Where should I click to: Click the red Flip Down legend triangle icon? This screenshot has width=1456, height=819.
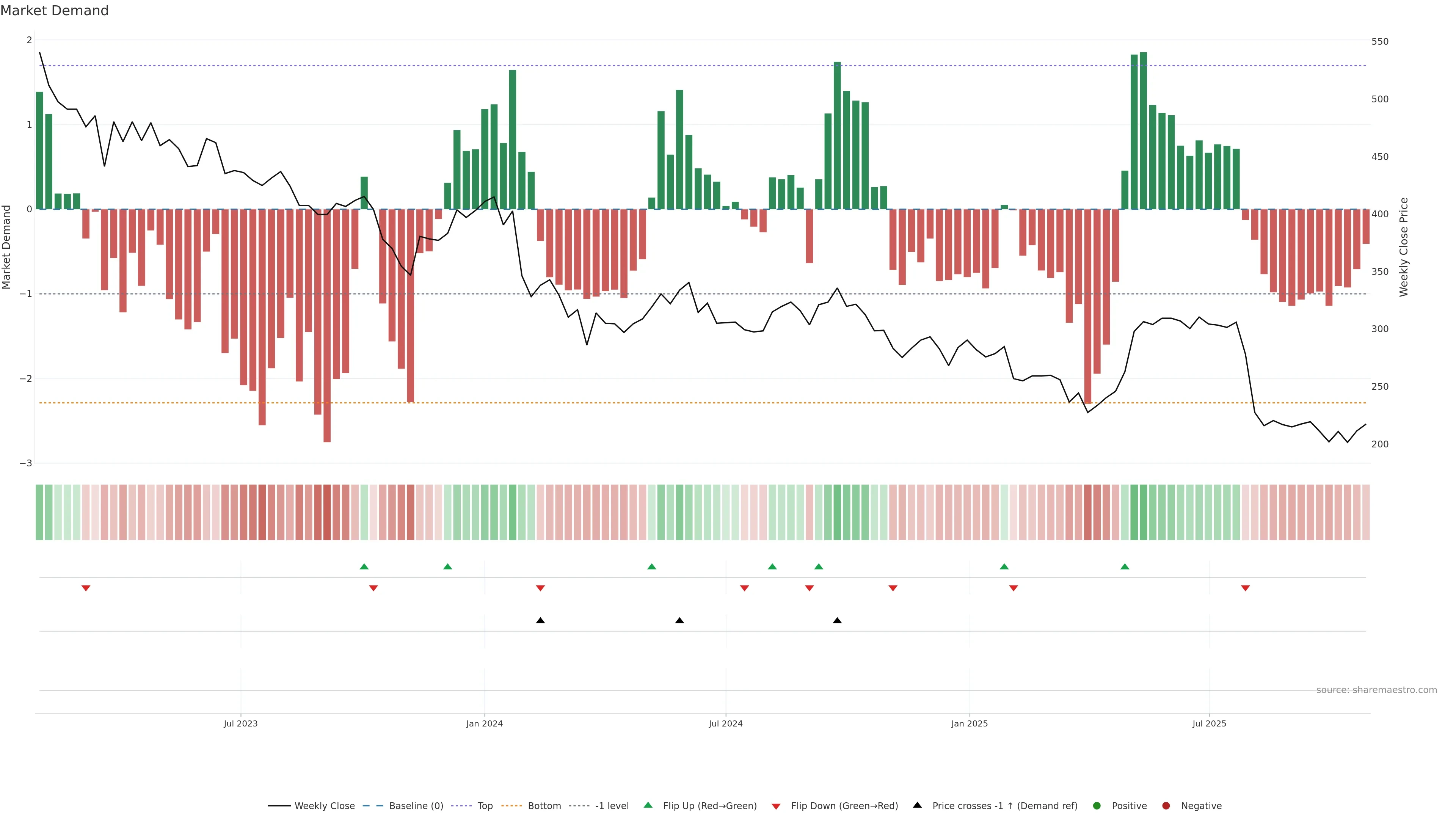pyautogui.click(x=776, y=806)
